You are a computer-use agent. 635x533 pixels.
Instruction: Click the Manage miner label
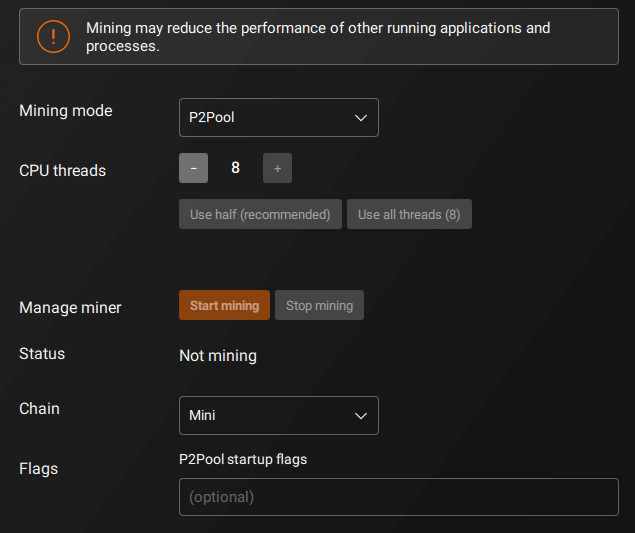70,308
